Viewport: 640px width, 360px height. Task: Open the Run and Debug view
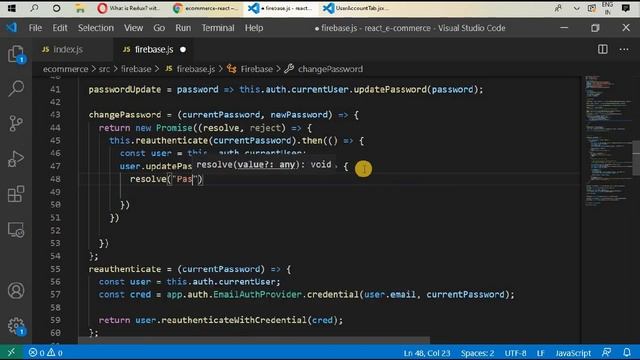click(16, 159)
